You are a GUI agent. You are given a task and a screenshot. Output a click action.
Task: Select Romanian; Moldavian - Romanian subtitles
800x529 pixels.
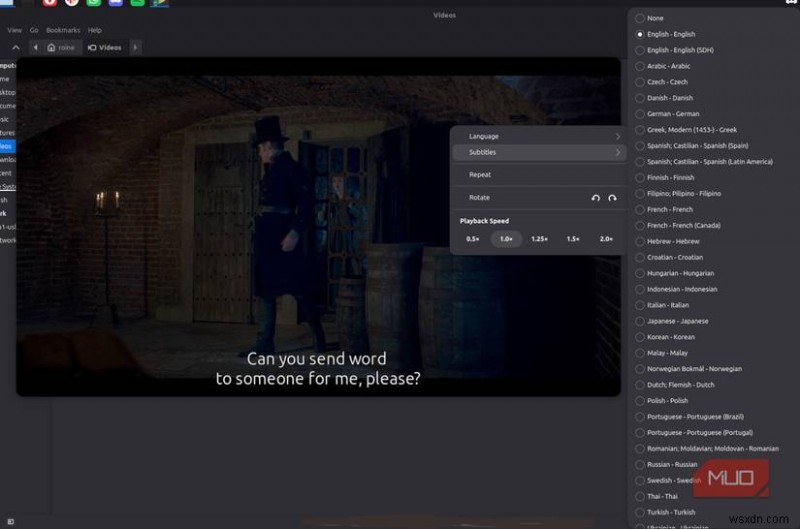click(x=707, y=448)
